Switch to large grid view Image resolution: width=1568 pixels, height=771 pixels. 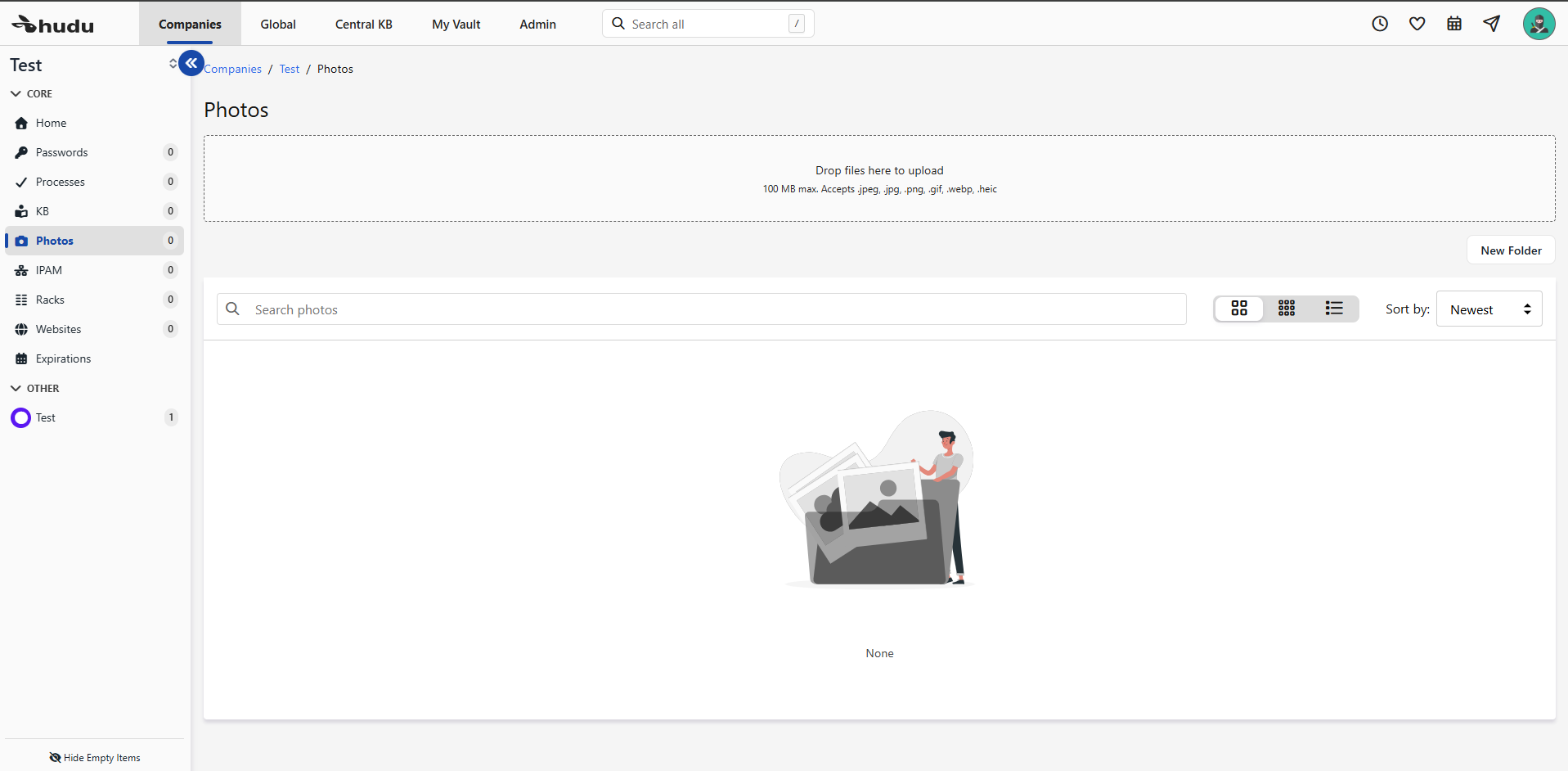pyautogui.click(x=1239, y=309)
